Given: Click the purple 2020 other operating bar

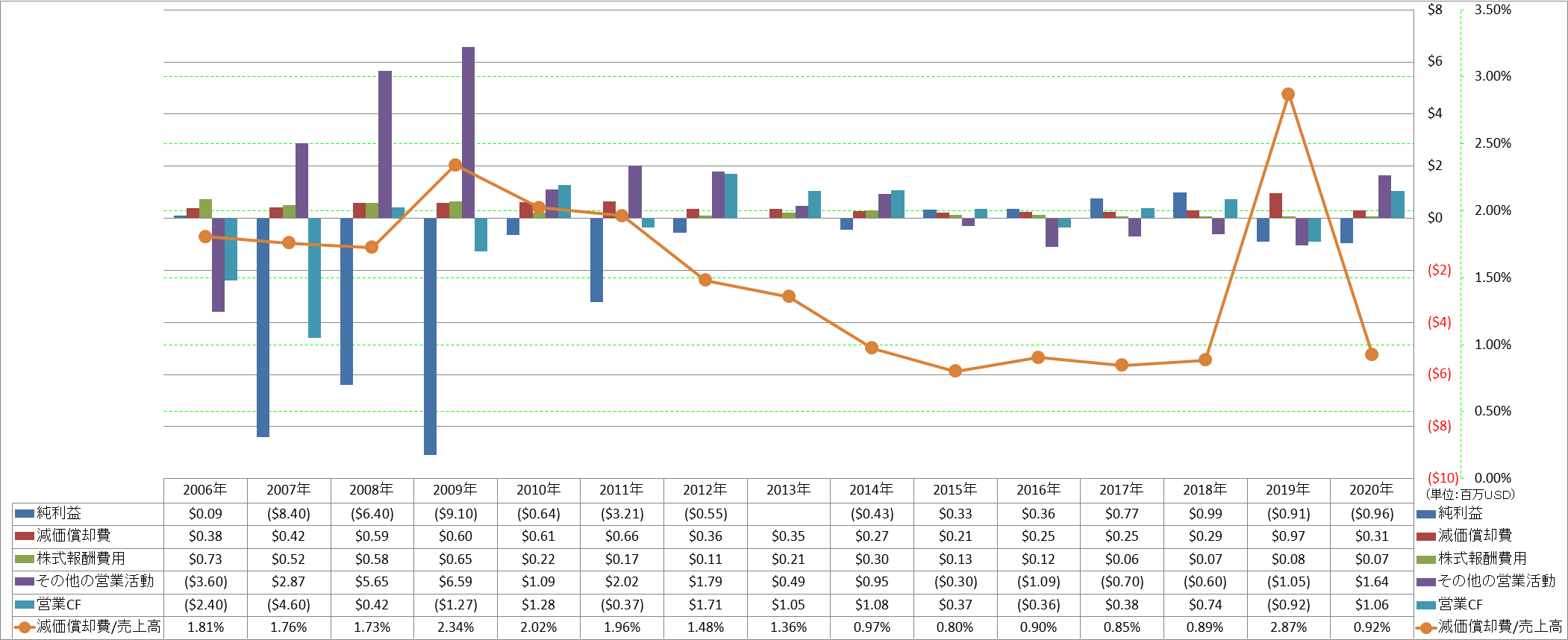Looking at the screenshot, I should [1384, 196].
